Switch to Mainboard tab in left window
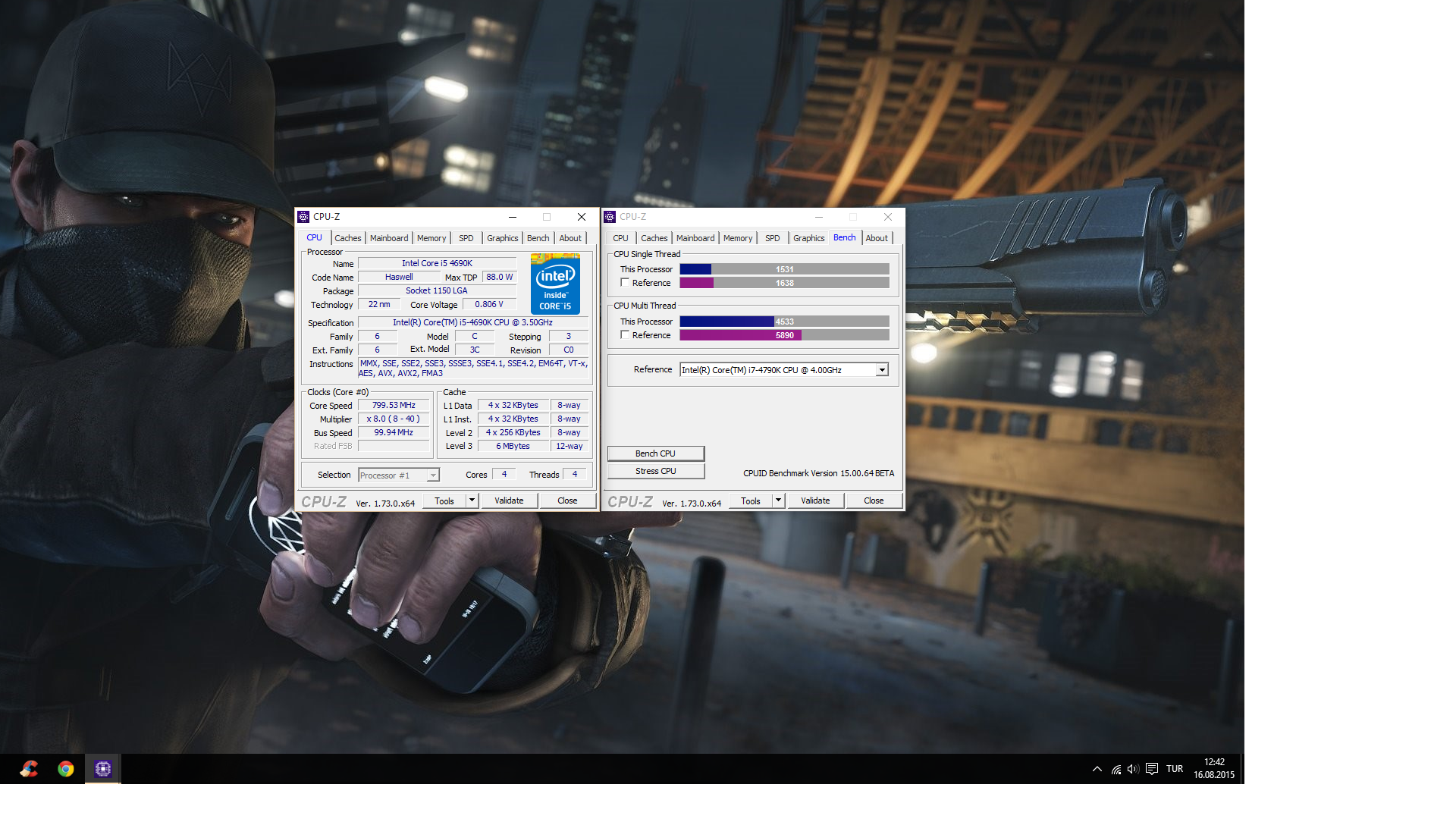 coord(389,238)
